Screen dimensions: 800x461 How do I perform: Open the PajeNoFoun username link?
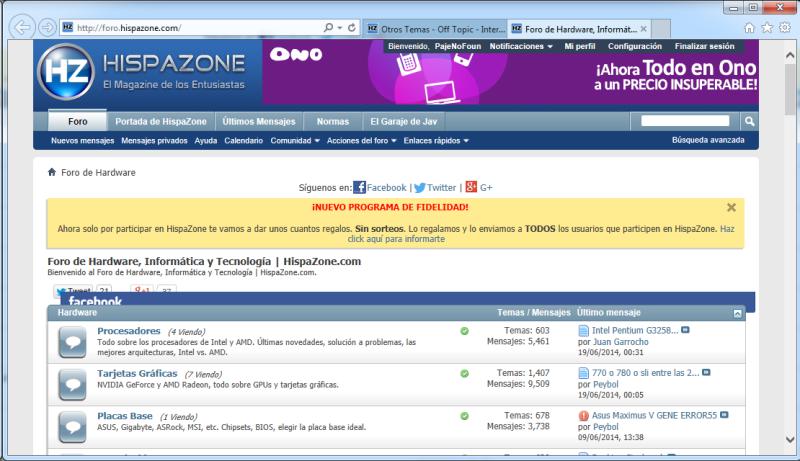[458, 46]
